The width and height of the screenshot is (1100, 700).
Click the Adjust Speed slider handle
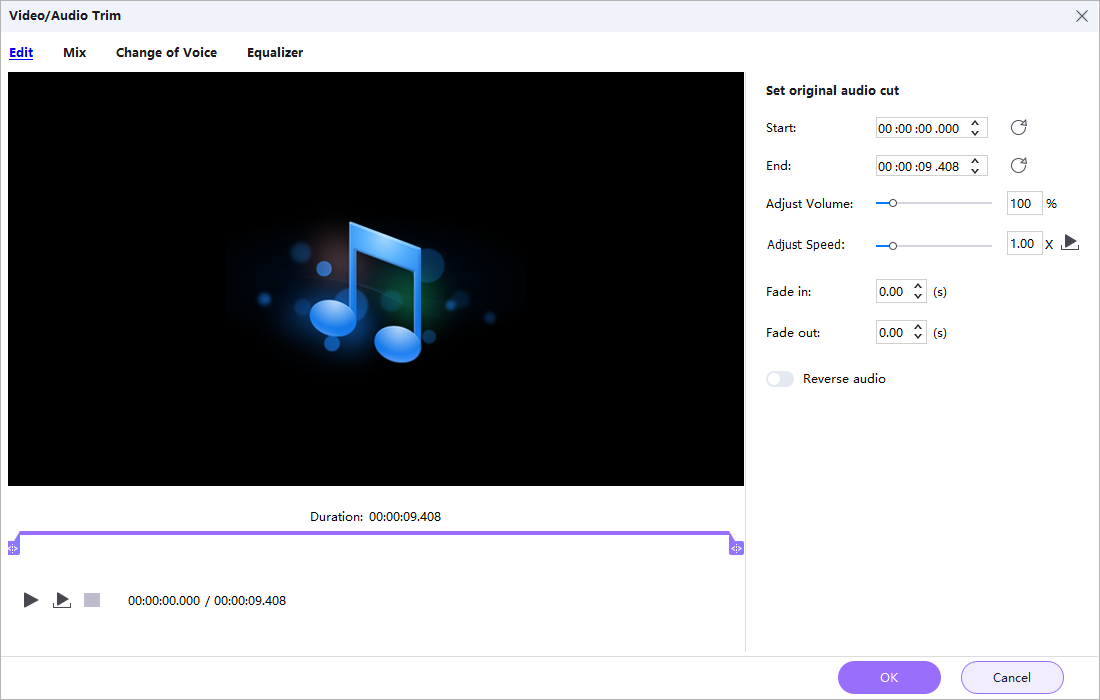click(x=893, y=246)
